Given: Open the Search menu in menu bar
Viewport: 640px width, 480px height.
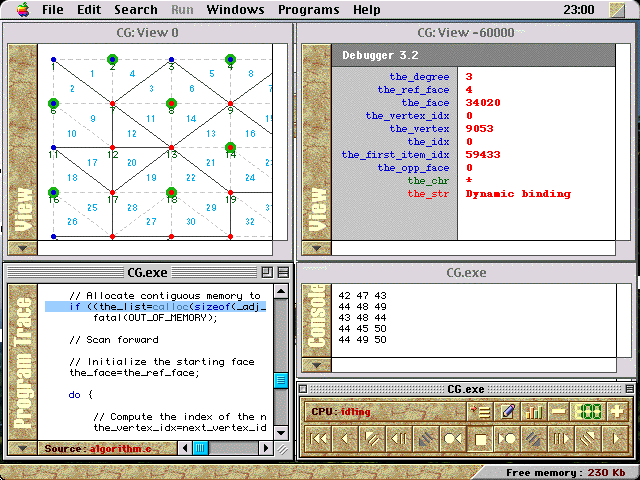Looking at the screenshot, I should pyautogui.click(x=135, y=9).
